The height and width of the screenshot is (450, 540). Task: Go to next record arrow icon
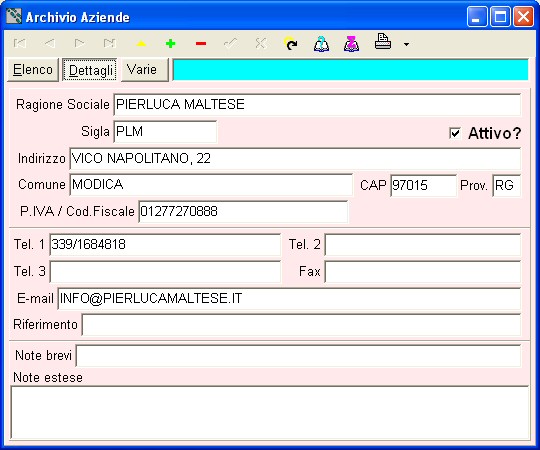pyautogui.click(x=80, y=43)
